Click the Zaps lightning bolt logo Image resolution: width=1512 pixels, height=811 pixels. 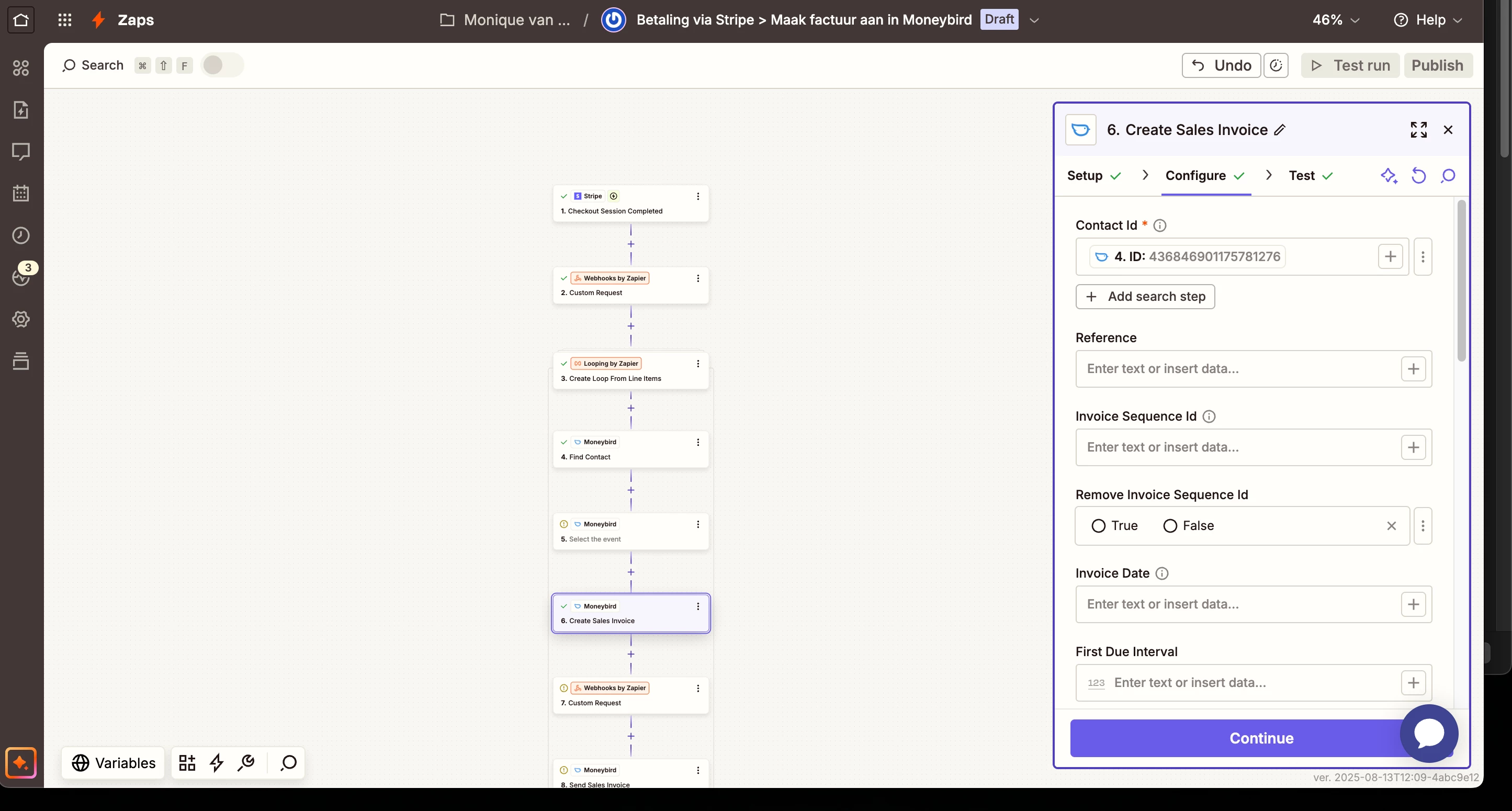(98, 20)
